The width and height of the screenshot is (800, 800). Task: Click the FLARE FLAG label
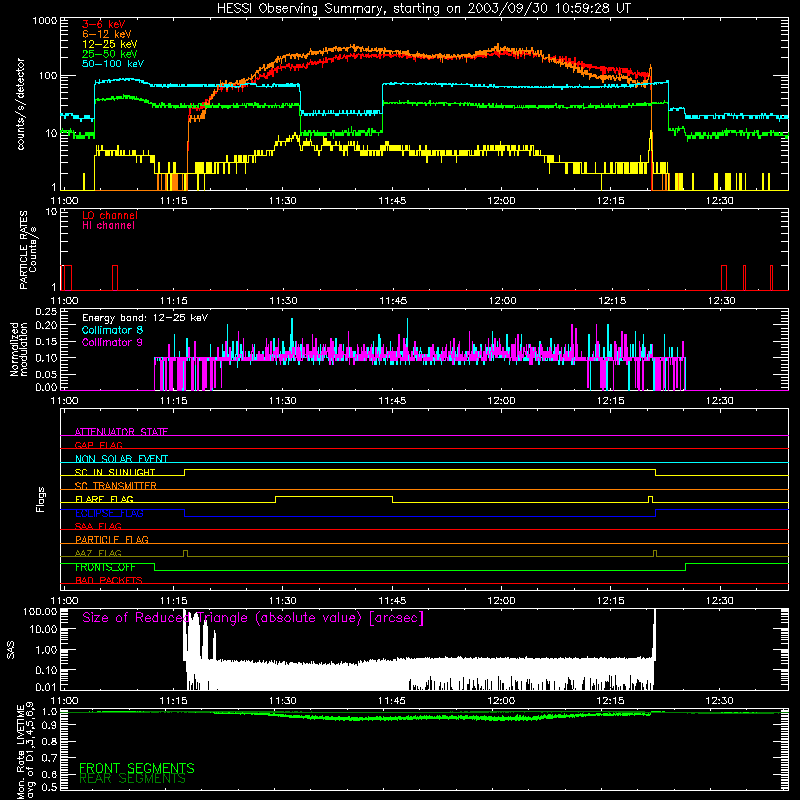(x=104, y=499)
